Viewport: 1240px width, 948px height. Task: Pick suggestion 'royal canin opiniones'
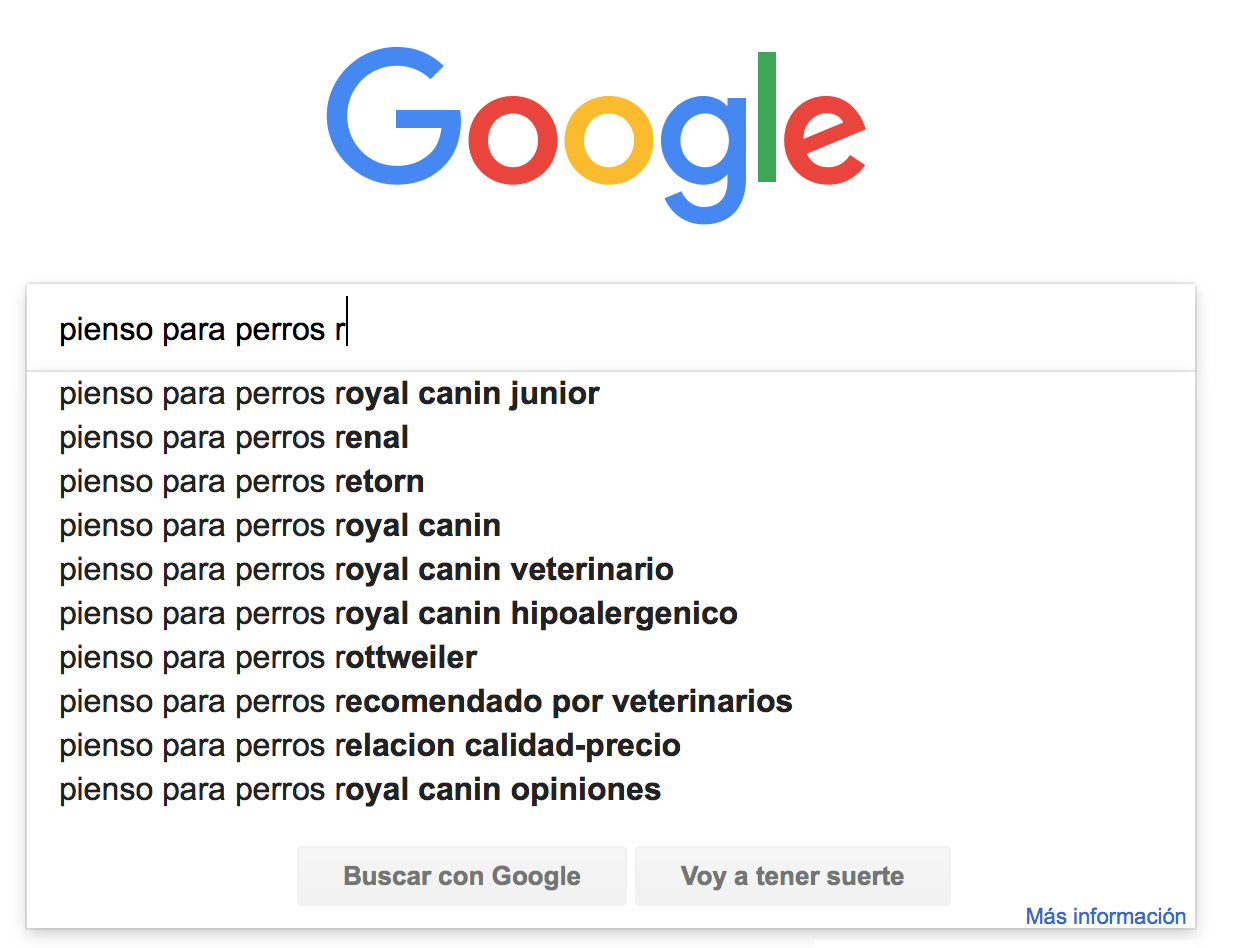click(x=611, y=790)
